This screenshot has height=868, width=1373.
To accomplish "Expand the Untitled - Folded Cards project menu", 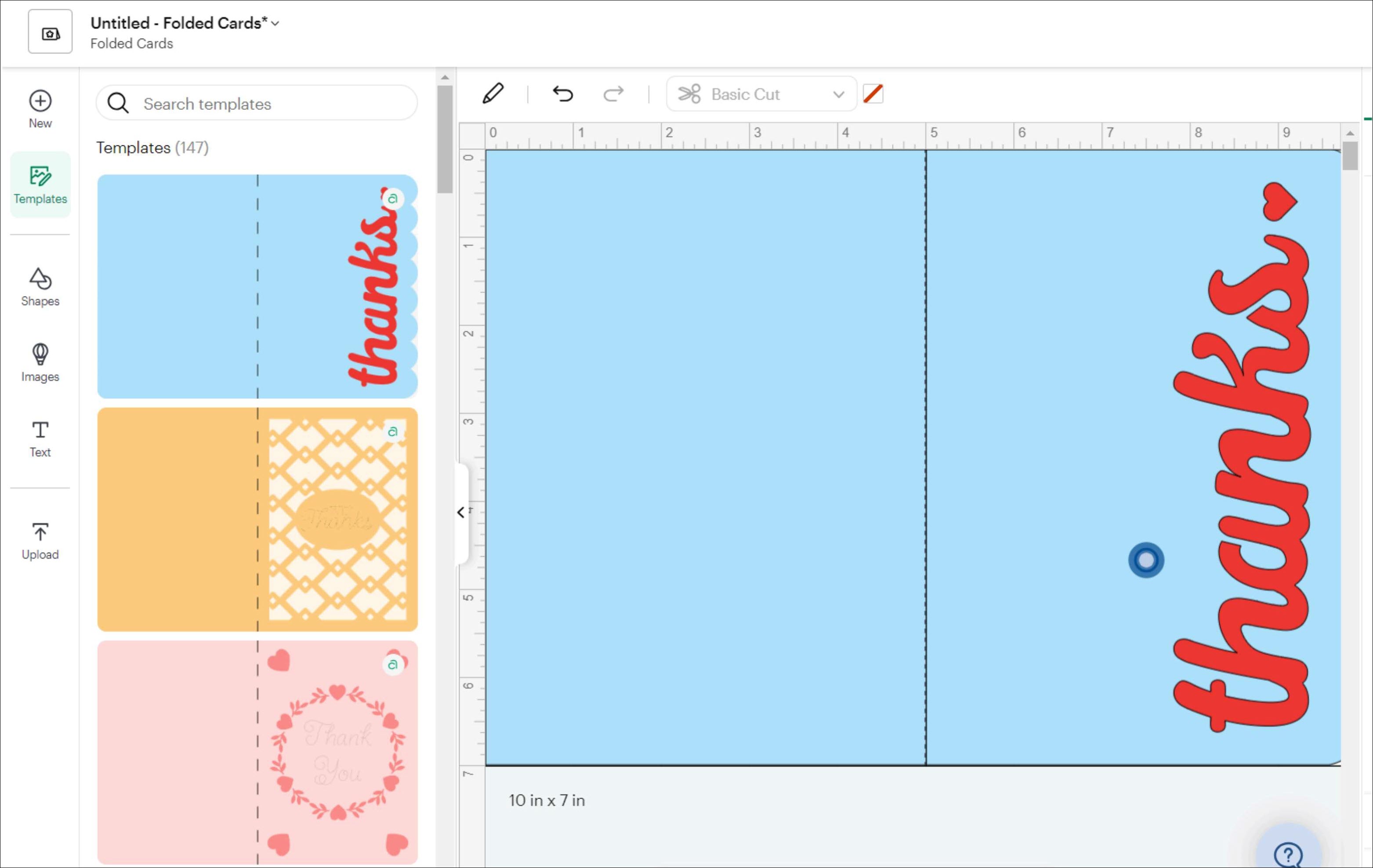I will (276, 23).
